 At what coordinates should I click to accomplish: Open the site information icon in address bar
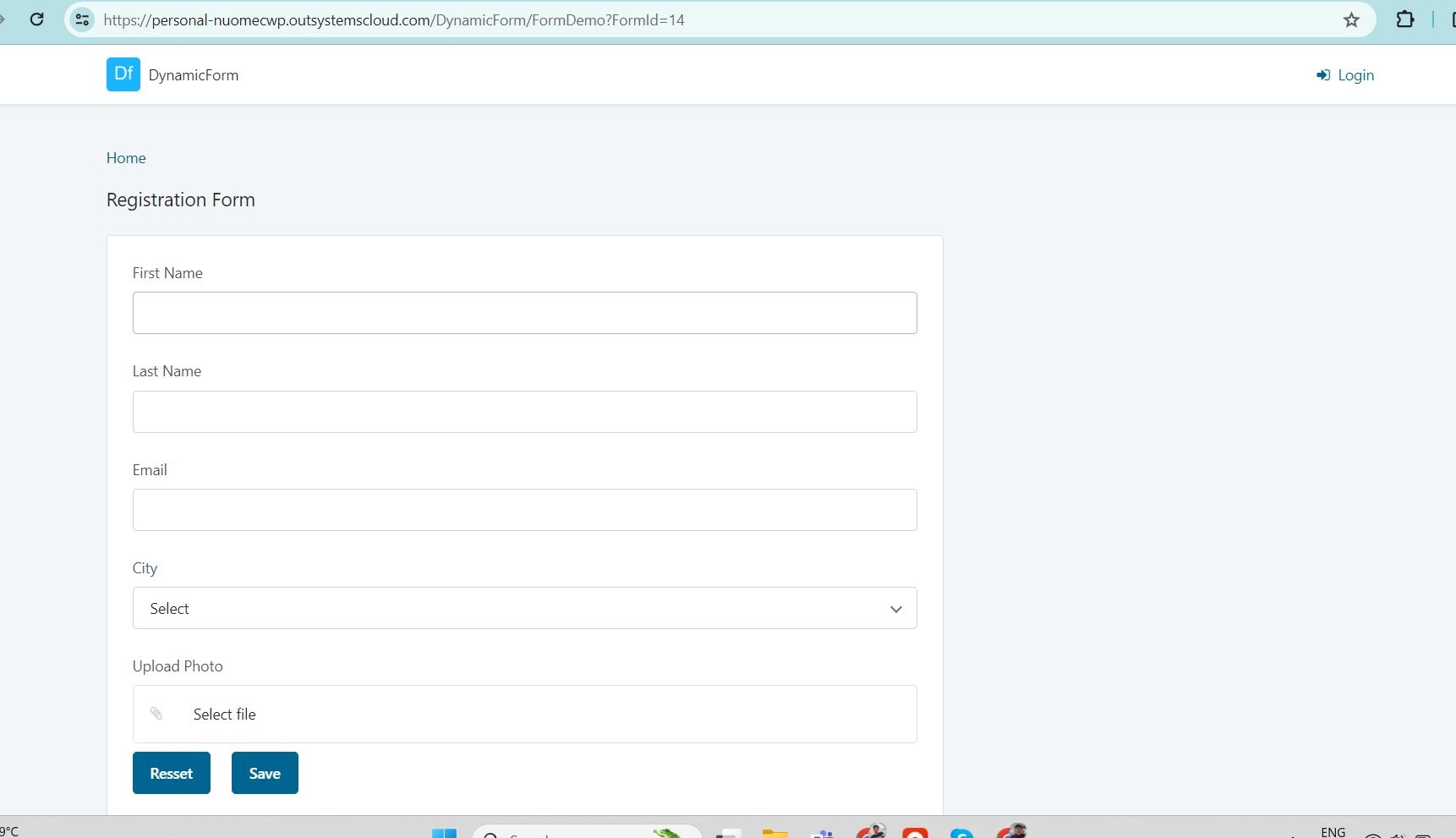(x=82, y=19)
